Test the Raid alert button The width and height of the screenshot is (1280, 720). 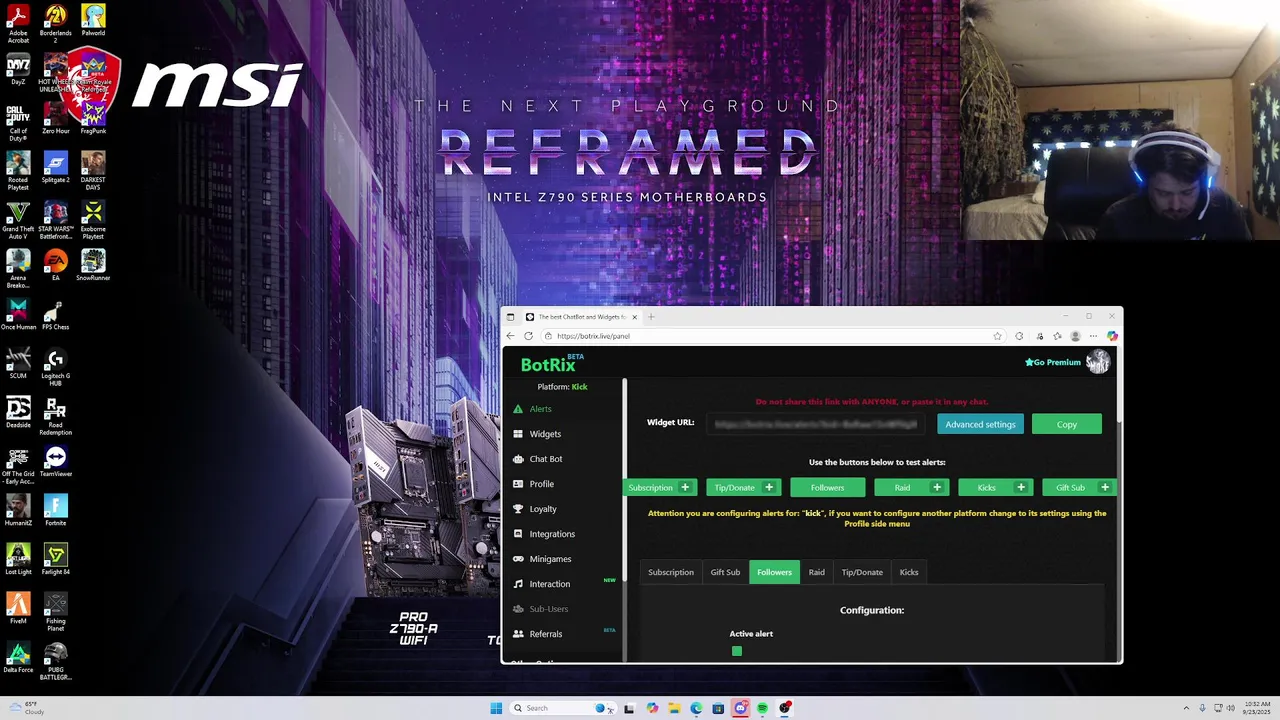pyautogui.click(x=902, y=487)
